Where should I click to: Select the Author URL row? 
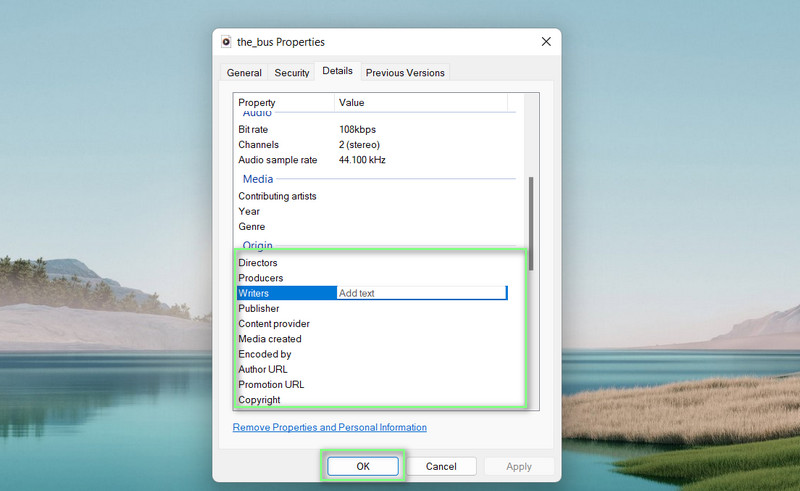tap(263, 370)
